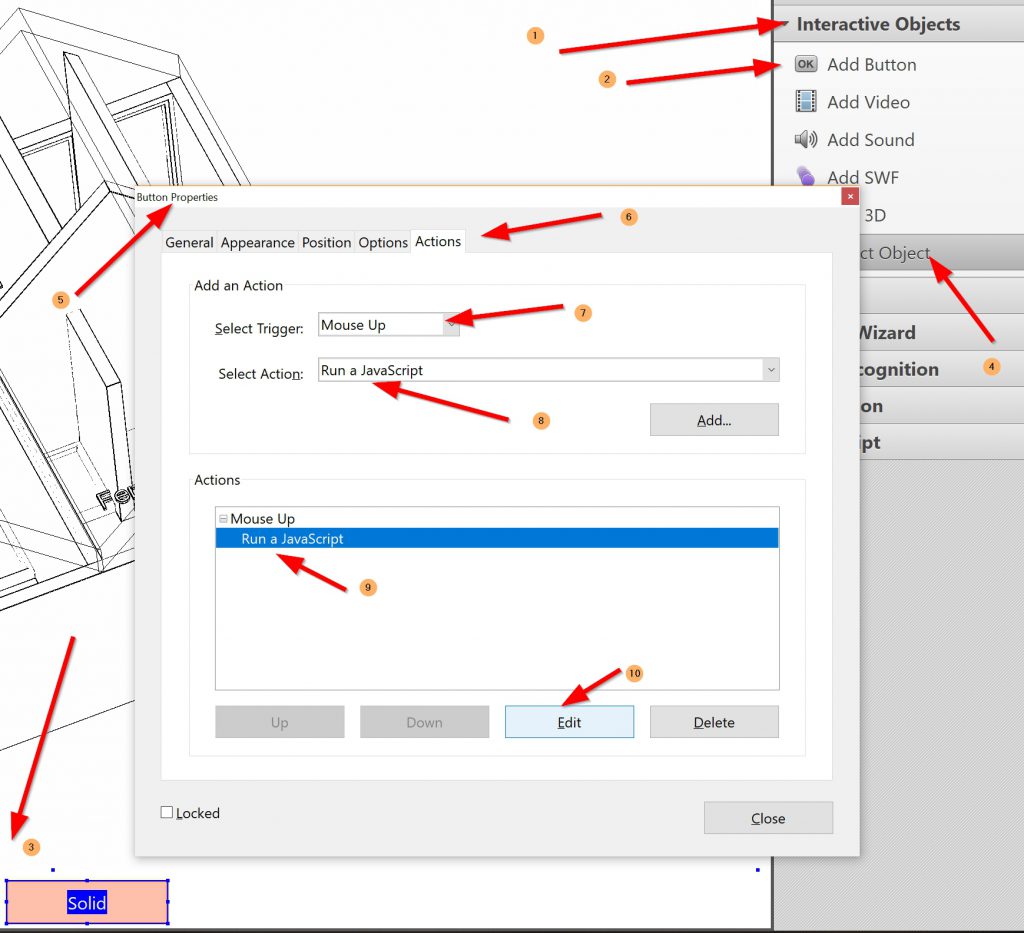Open the Options tab

pos(383,242)
